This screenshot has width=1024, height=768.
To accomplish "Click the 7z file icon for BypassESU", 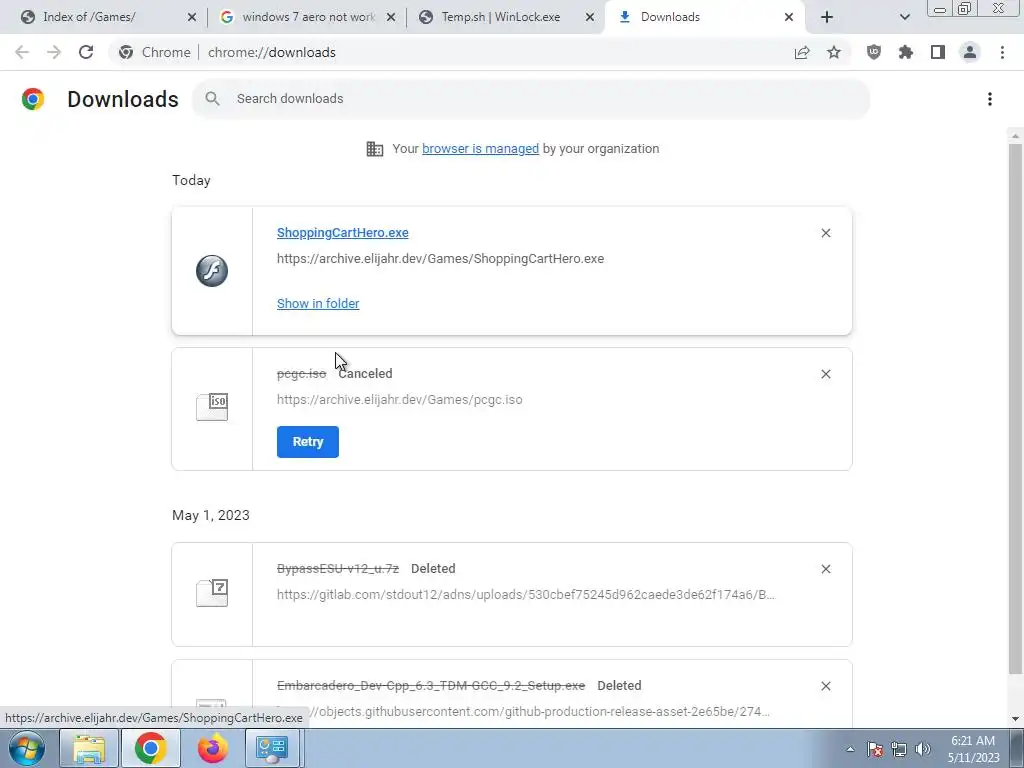I will point(212,593).
